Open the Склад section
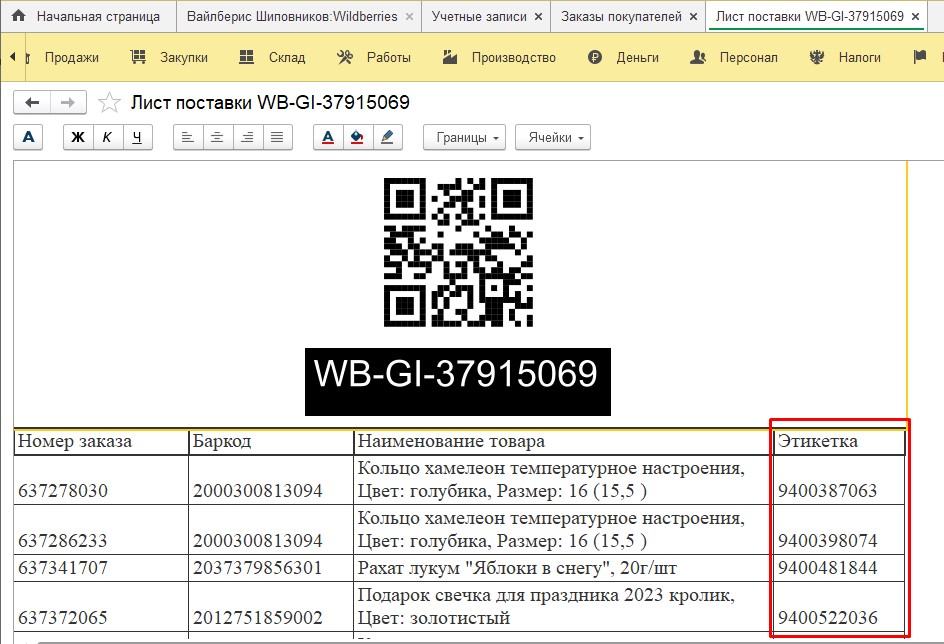 [x=272, y=58]
